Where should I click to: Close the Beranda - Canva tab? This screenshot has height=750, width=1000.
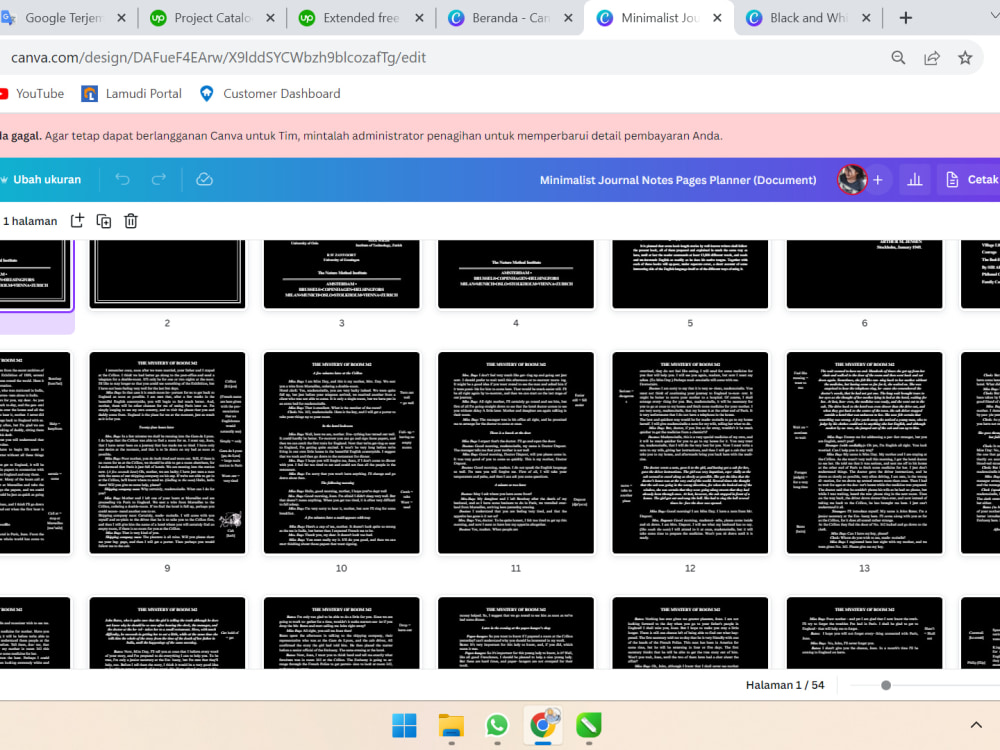coord(568,18)
